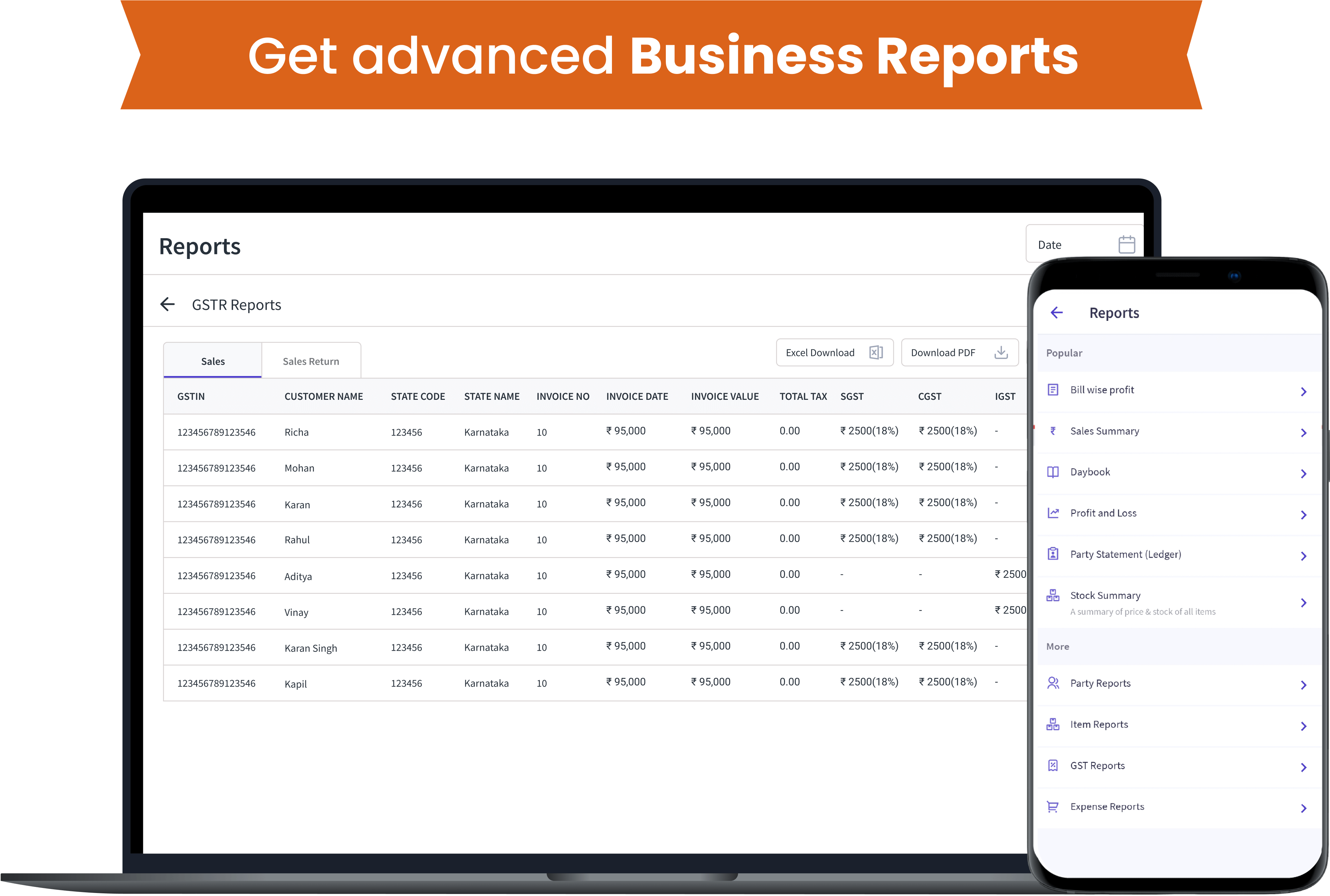Toggle the calendar Date picker
1330x896 pixels.
[1127, 244]
